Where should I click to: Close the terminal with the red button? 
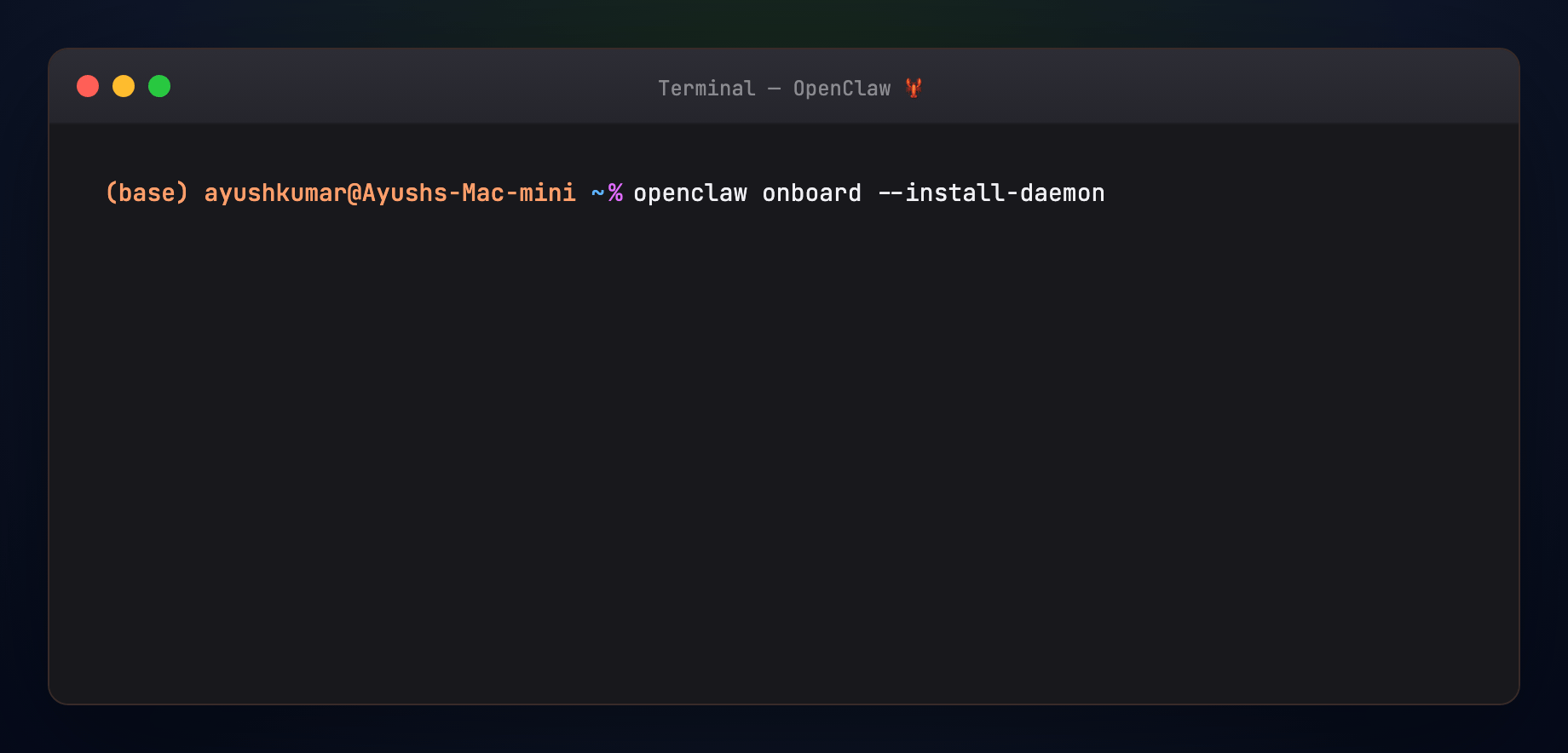[88, 86]
